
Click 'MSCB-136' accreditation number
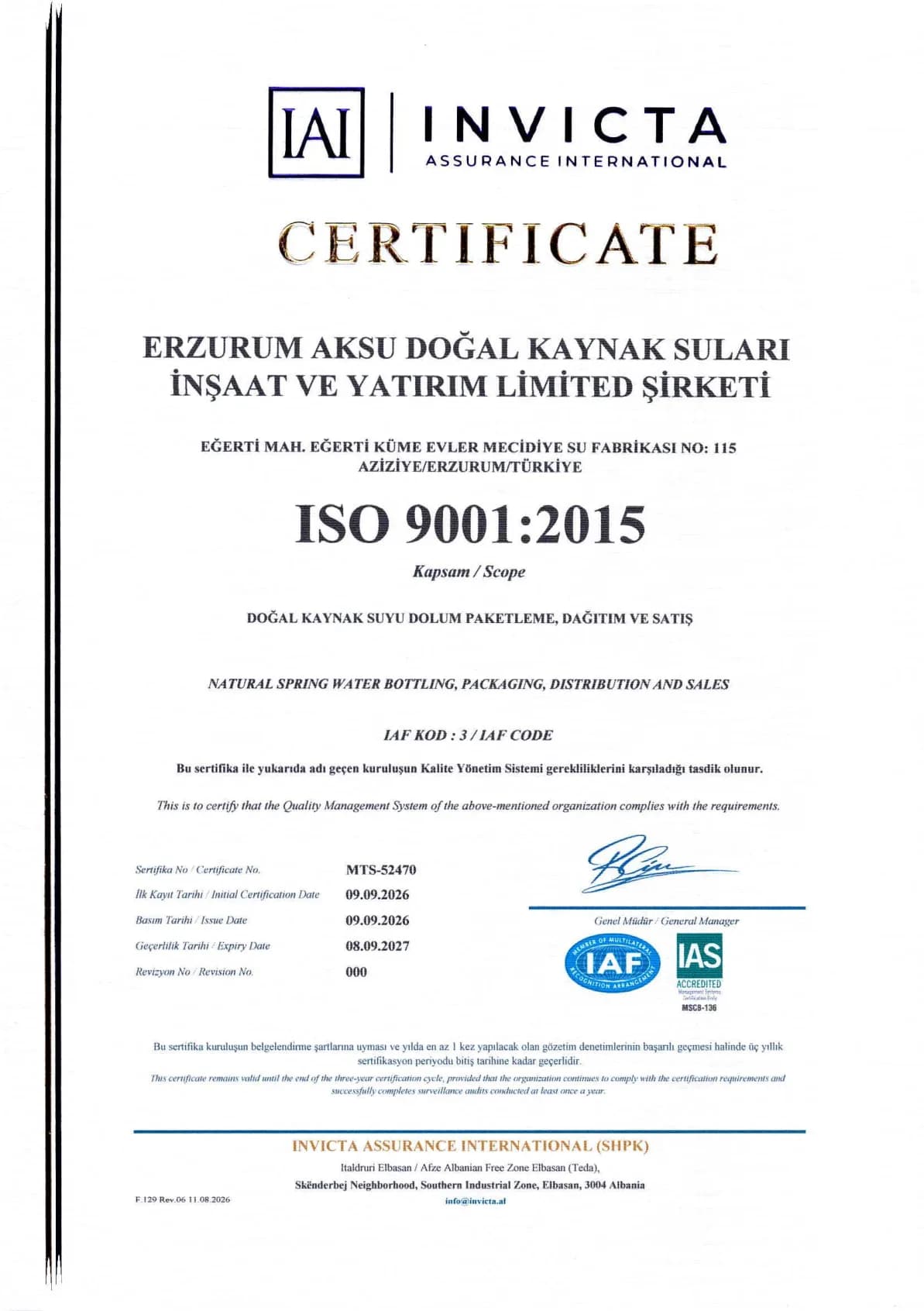pyautogui.click(x=699, y=1008)
